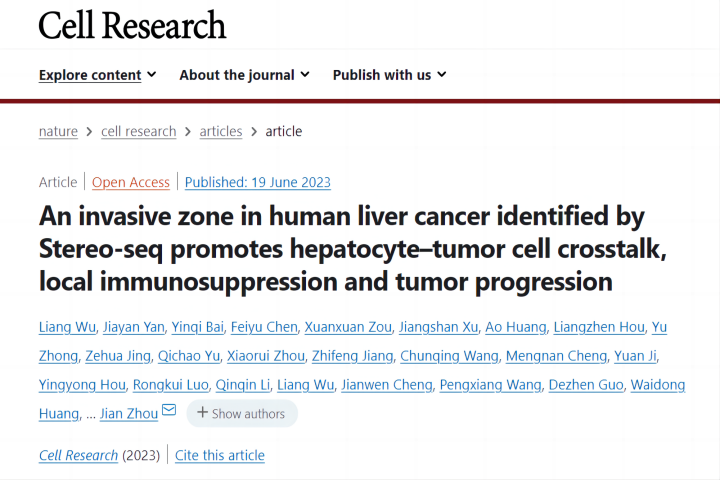Open the About the journal dropdown
The height and width of the screenshot is (480, 720).
244,75
